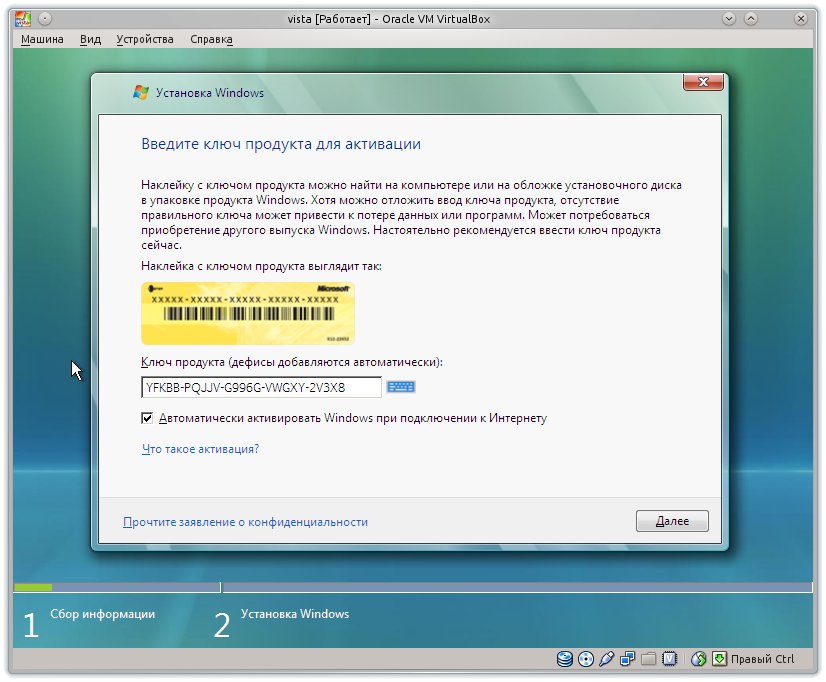826x682 pixels.
Task: Open the Вид menu
Action: 90,39
